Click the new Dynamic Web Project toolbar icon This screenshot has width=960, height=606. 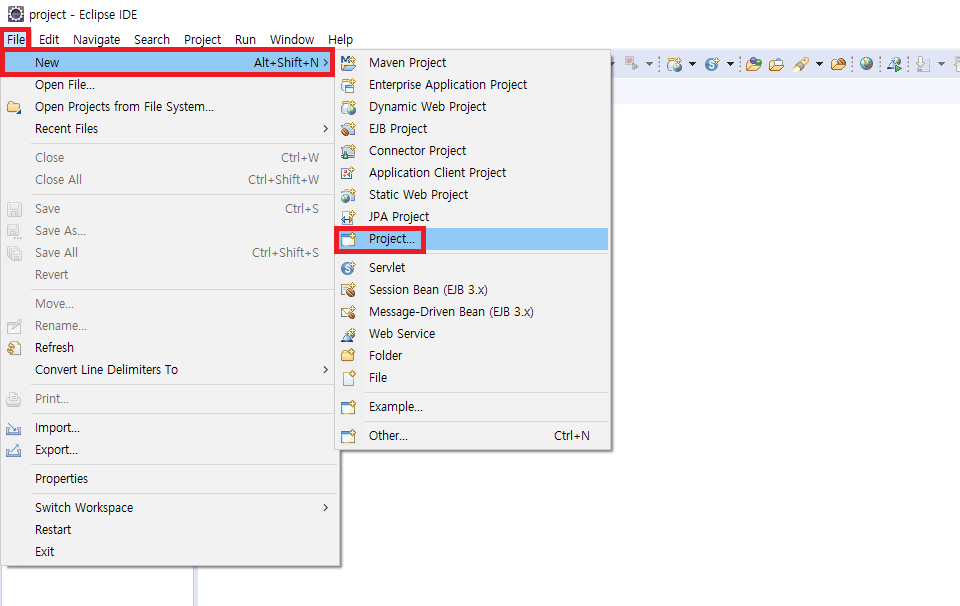[675, 64]
